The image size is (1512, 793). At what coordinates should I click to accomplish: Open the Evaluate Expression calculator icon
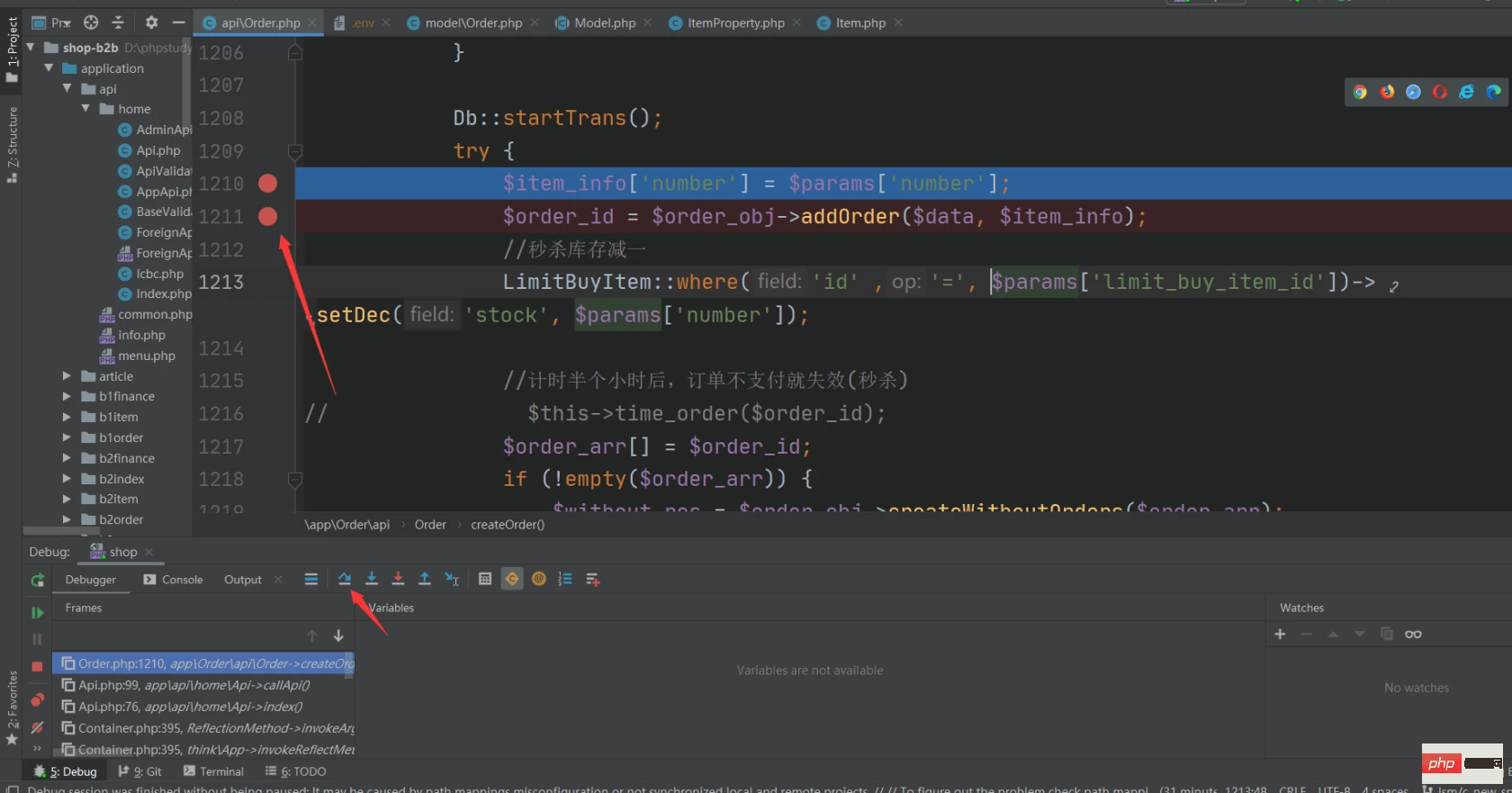click(485, 579)
